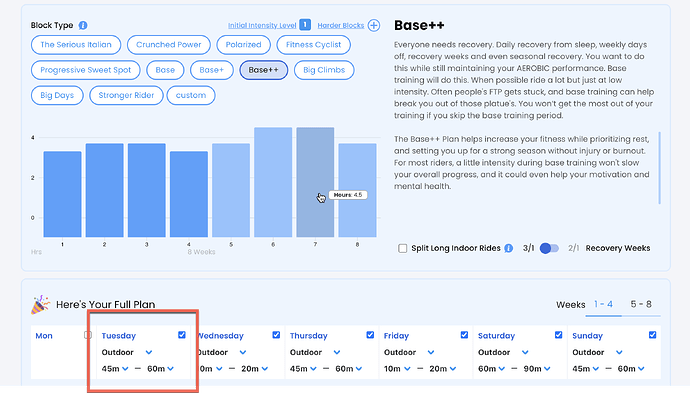The image size is (690, 393).
Task: Enable the Split Long Indoor Rides checkbox
Action: [403, 248]
